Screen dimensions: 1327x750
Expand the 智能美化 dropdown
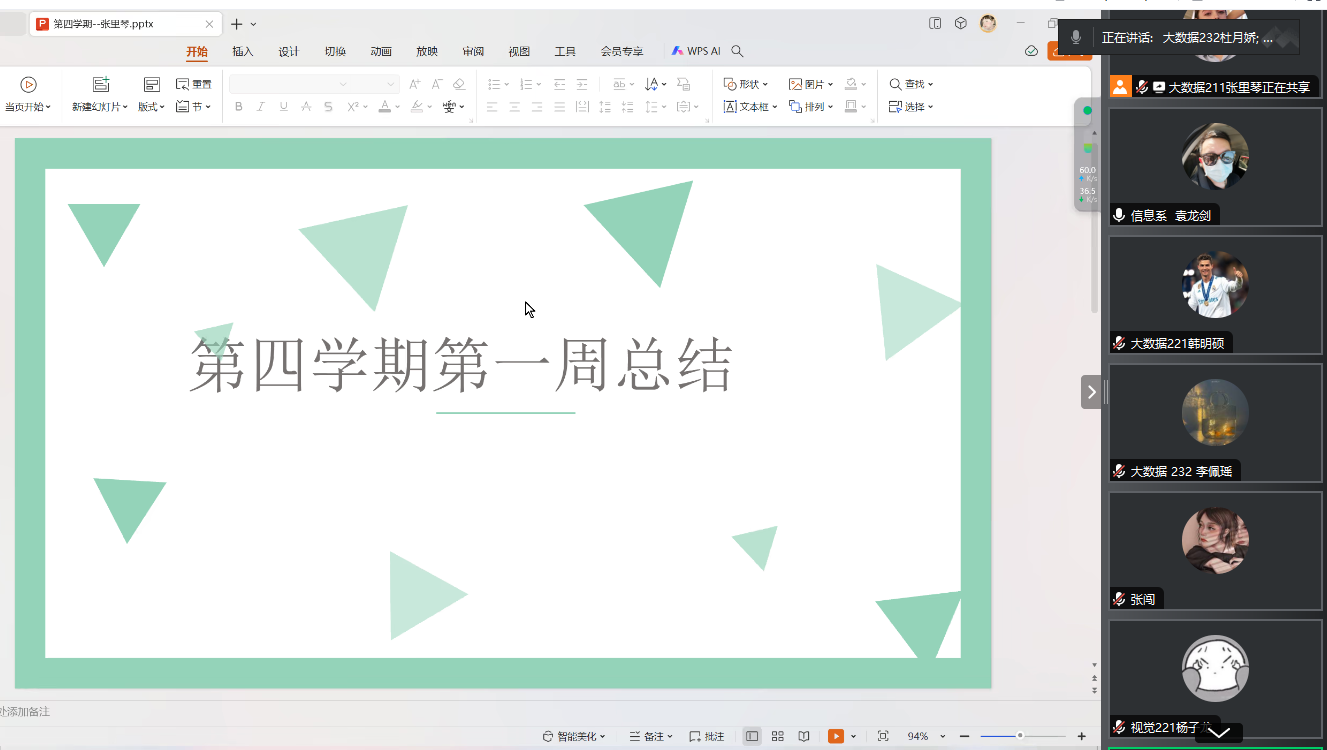[575, 737]
